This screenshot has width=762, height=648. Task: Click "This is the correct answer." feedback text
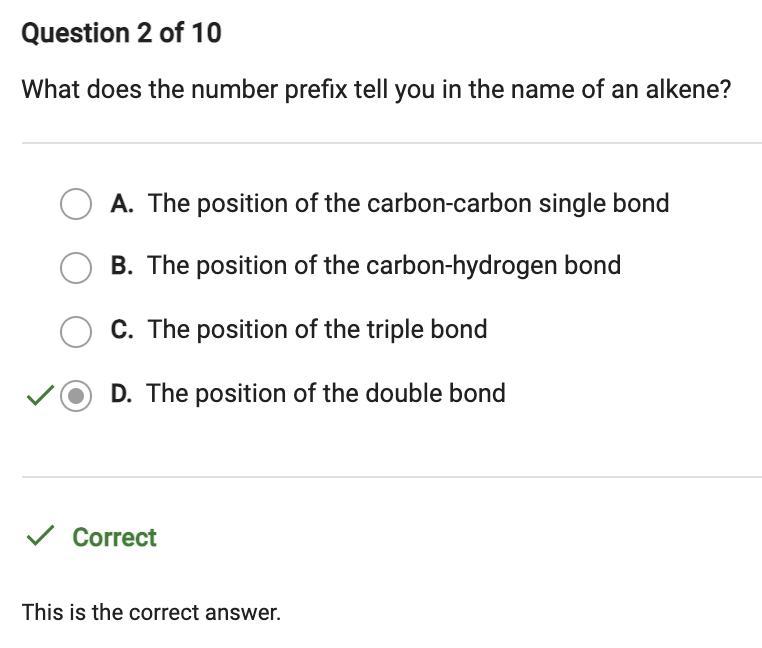[x=151, y=612]
